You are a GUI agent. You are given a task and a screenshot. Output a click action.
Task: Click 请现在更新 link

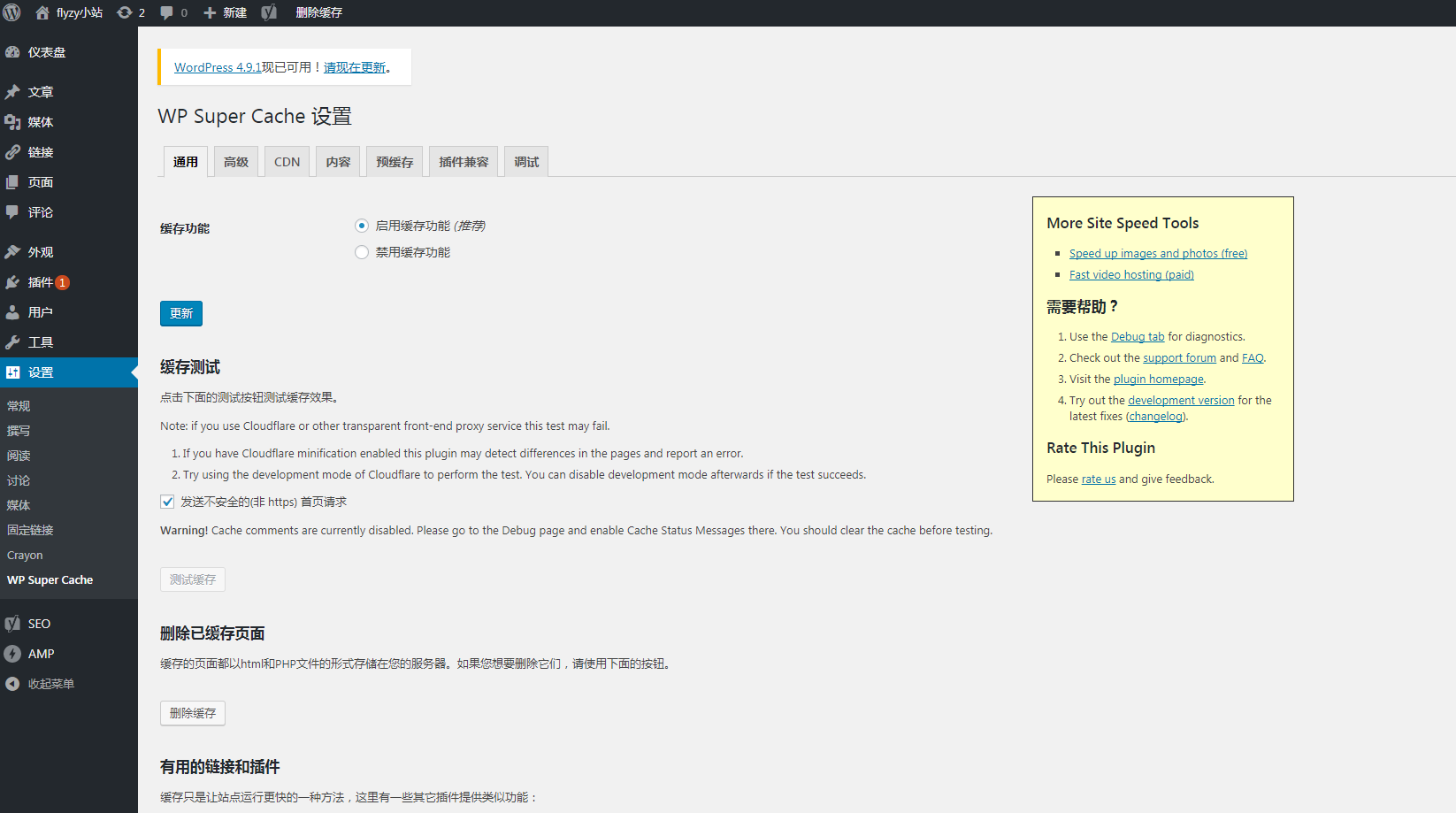click(355, 67)
